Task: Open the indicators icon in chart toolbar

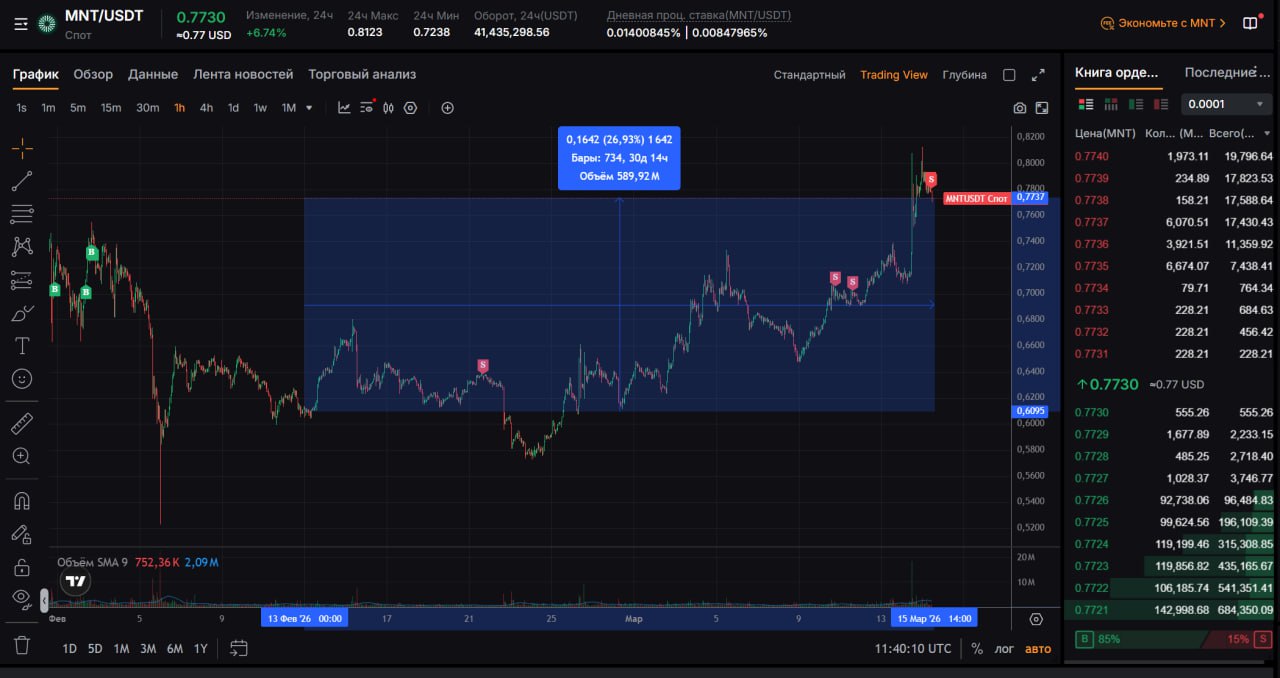Action: (x=366, y=108)
